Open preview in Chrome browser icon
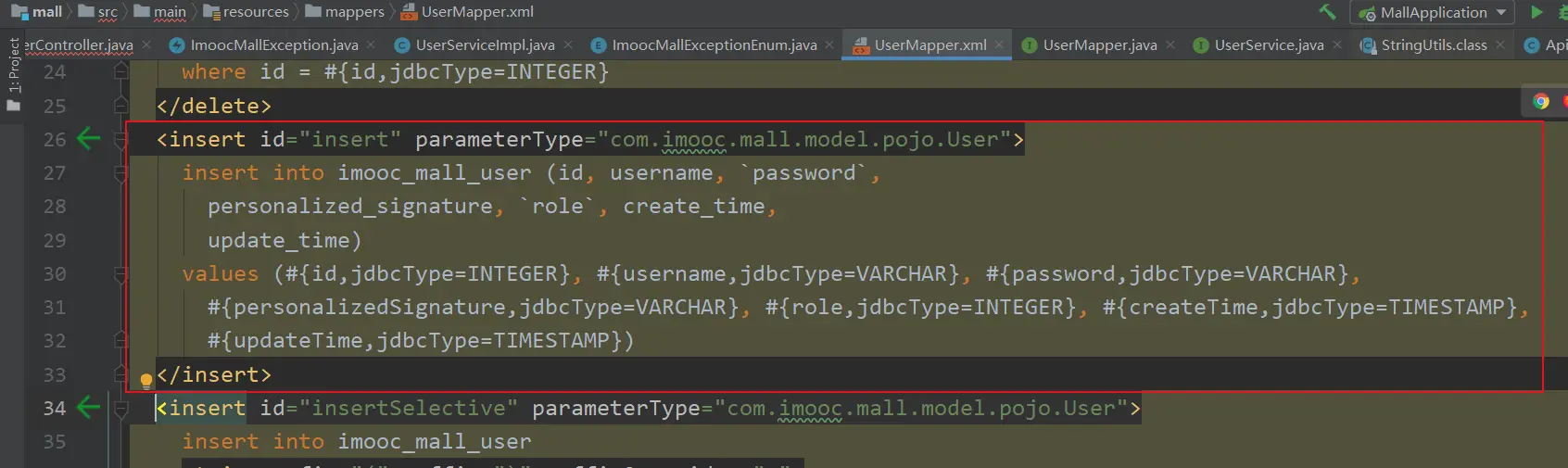Screen dimensions: 1568x468 pyautogui.click(x=1541, y=101)
